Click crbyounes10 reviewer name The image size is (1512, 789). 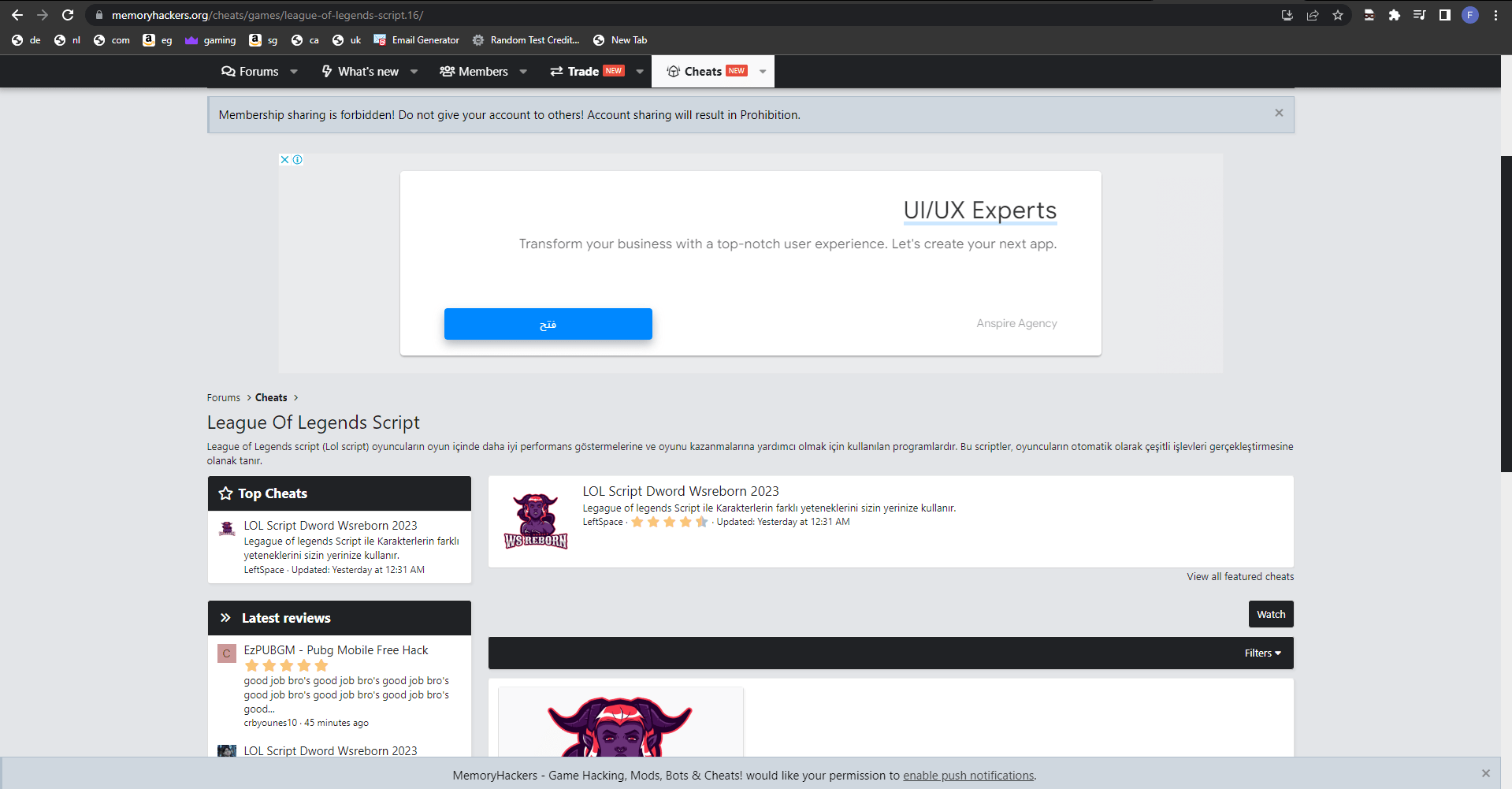(x=270, y=723)
